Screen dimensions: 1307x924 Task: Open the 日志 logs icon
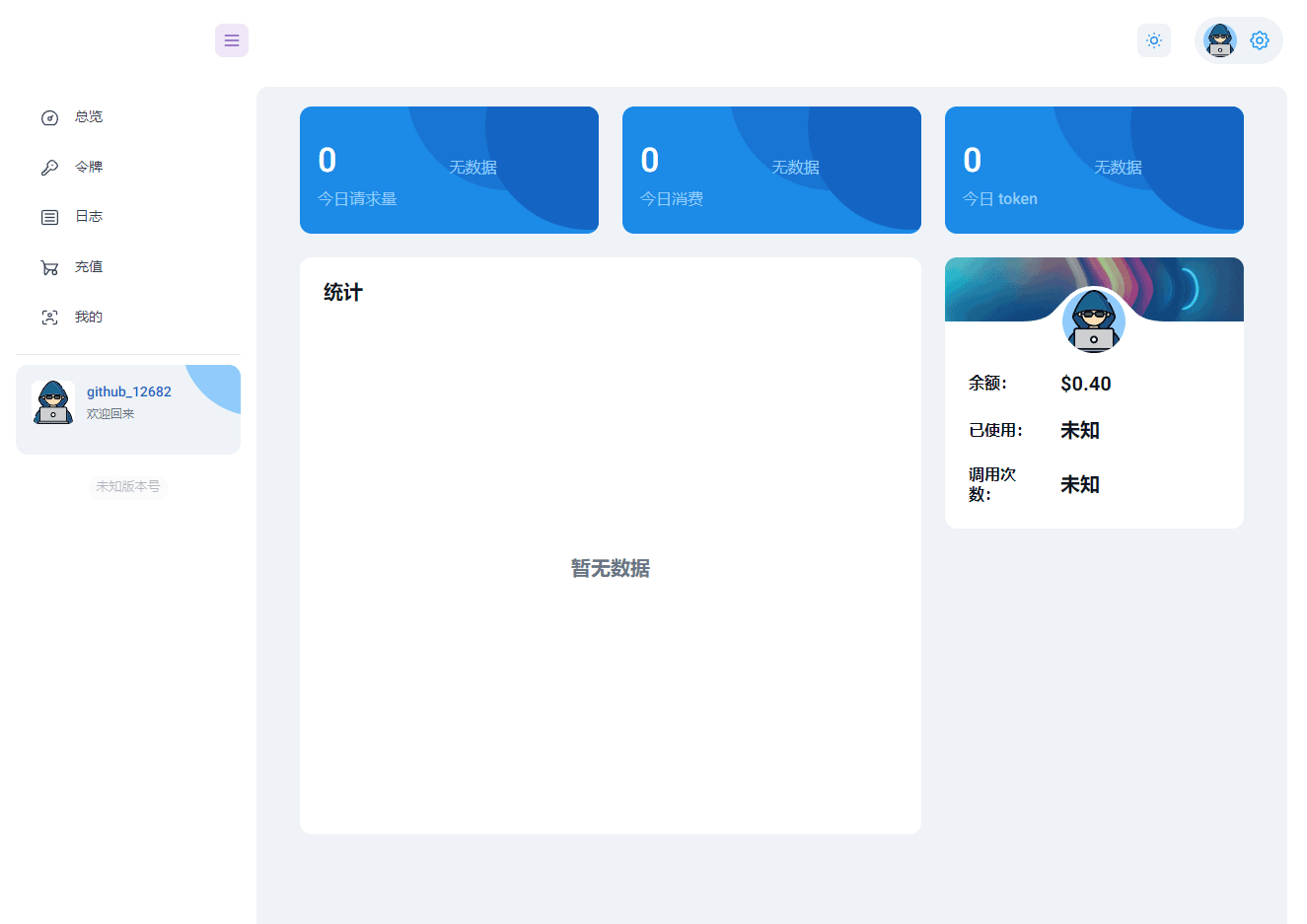[49, 216]
